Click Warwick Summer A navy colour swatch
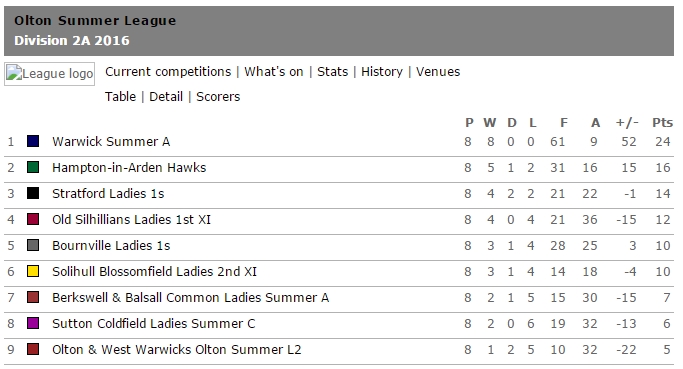This screenshot has width=683, height=369. click(x=33, y=141)
